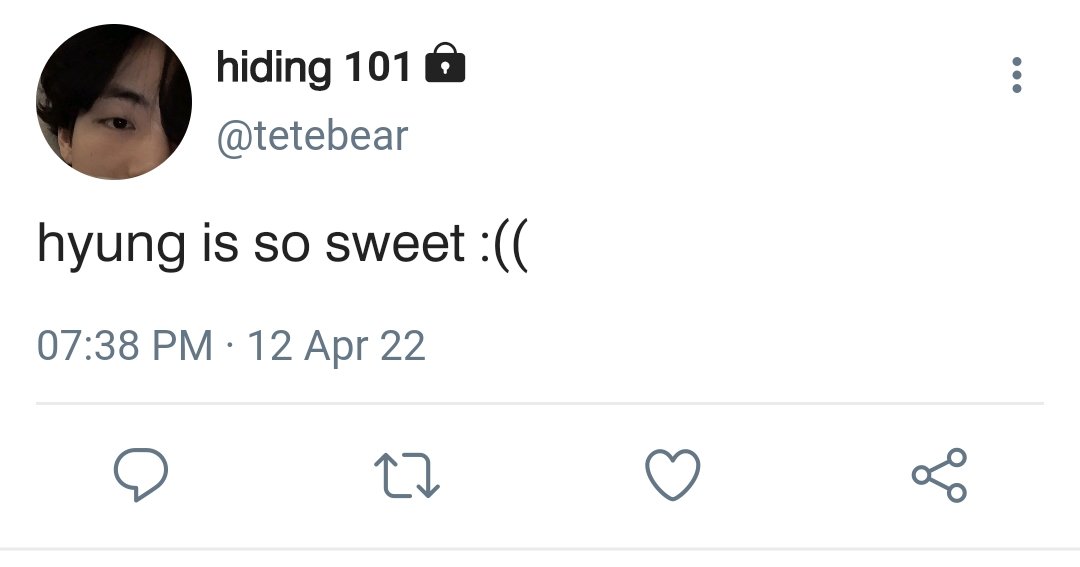This screenshot has height=567, width=1080.
Task: Open the hiding 101 display name profile
Action: [313, 67]
